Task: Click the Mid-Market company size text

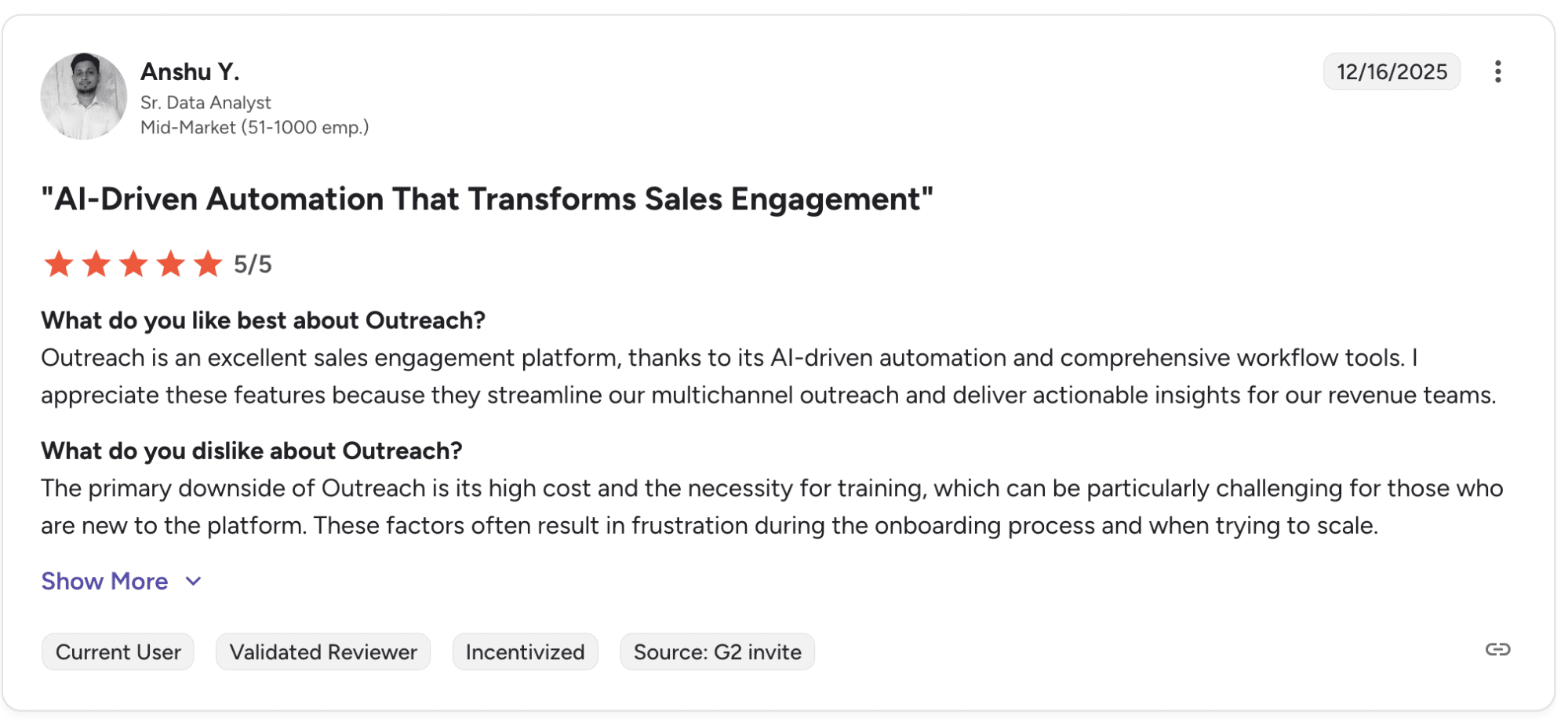Action: 254,127
